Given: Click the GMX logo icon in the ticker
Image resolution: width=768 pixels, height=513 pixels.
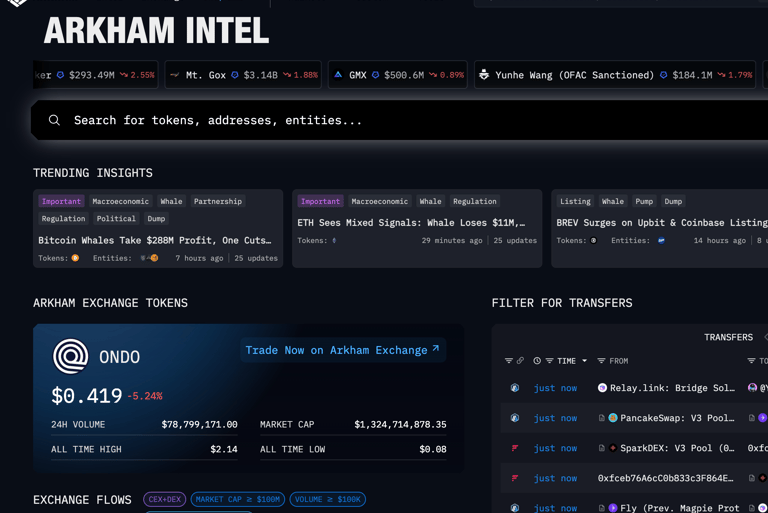Looking at the screenshot, I should 338,75.
